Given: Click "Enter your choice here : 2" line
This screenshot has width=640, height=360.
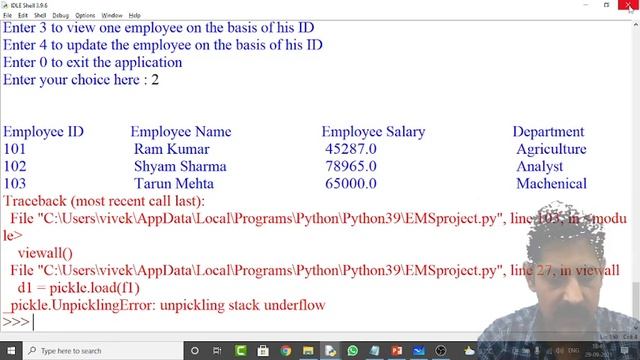Looking at the screenshot, I should tap(81, 80).
